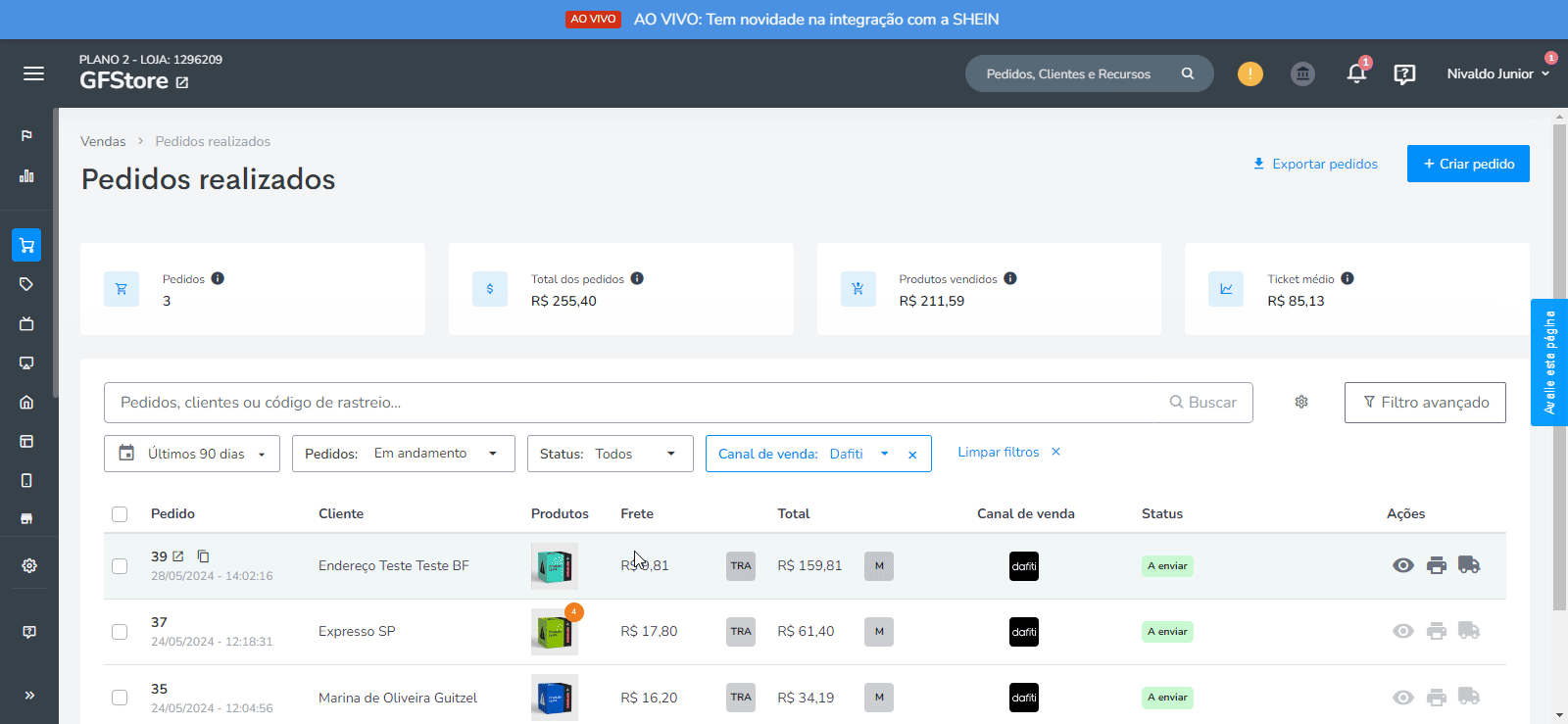Viewport: 1568px width, 724px height.
Task: Open the Status Todos dropdown
Action: tap(611, 454)
